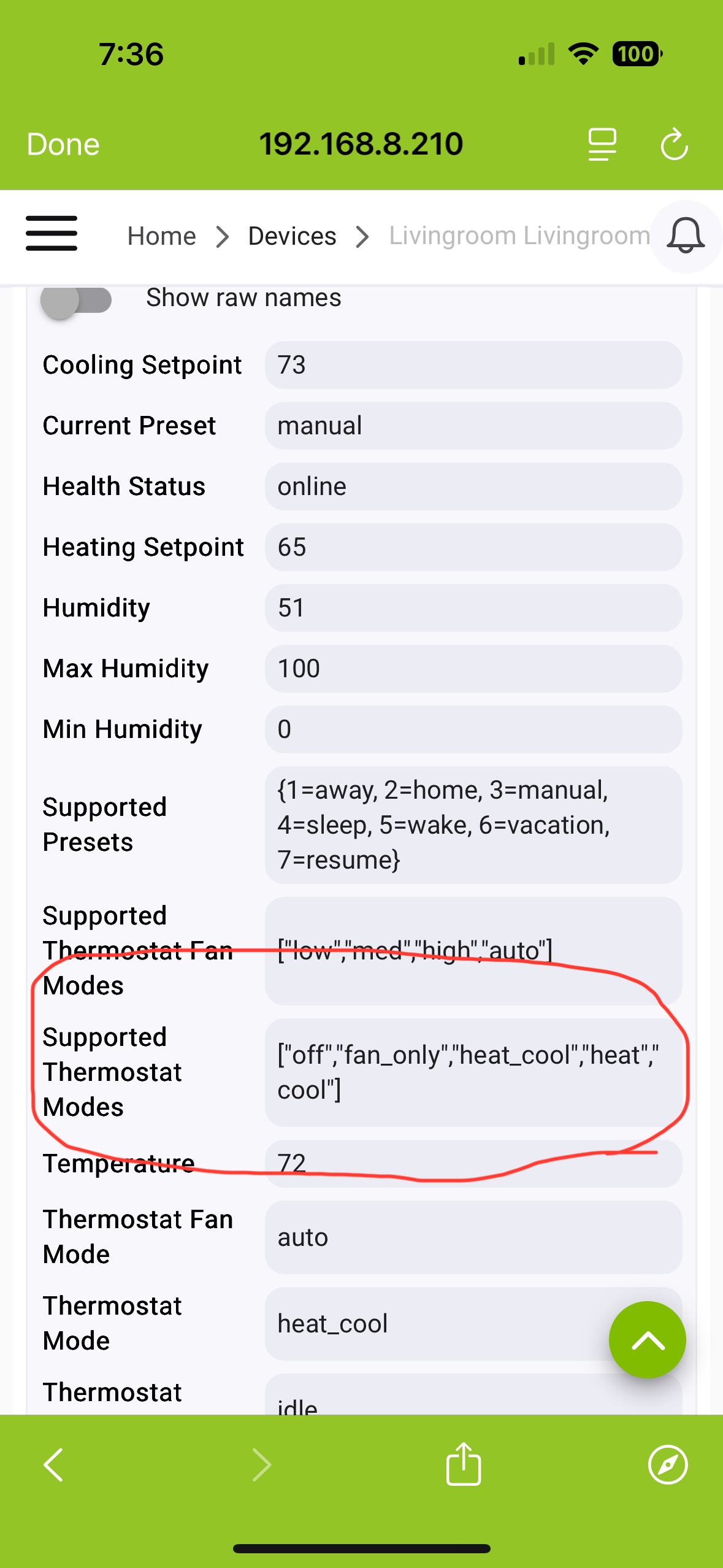Navigate to the Devices breadcrumb
723x1568 pixels.
[x=292, y=236]
